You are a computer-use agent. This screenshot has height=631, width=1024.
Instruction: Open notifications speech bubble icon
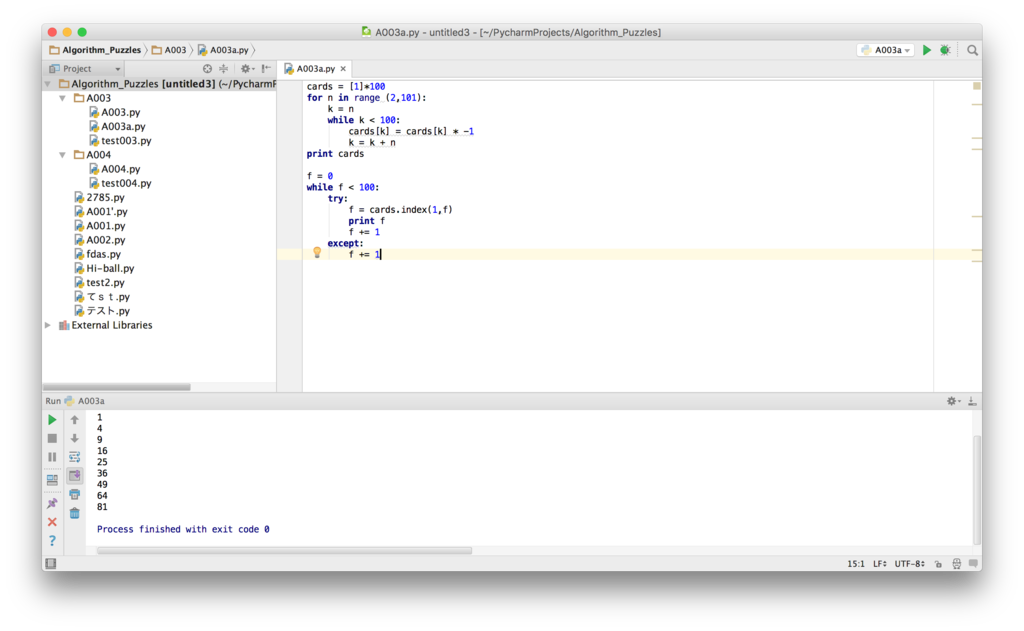click(973, 564)
